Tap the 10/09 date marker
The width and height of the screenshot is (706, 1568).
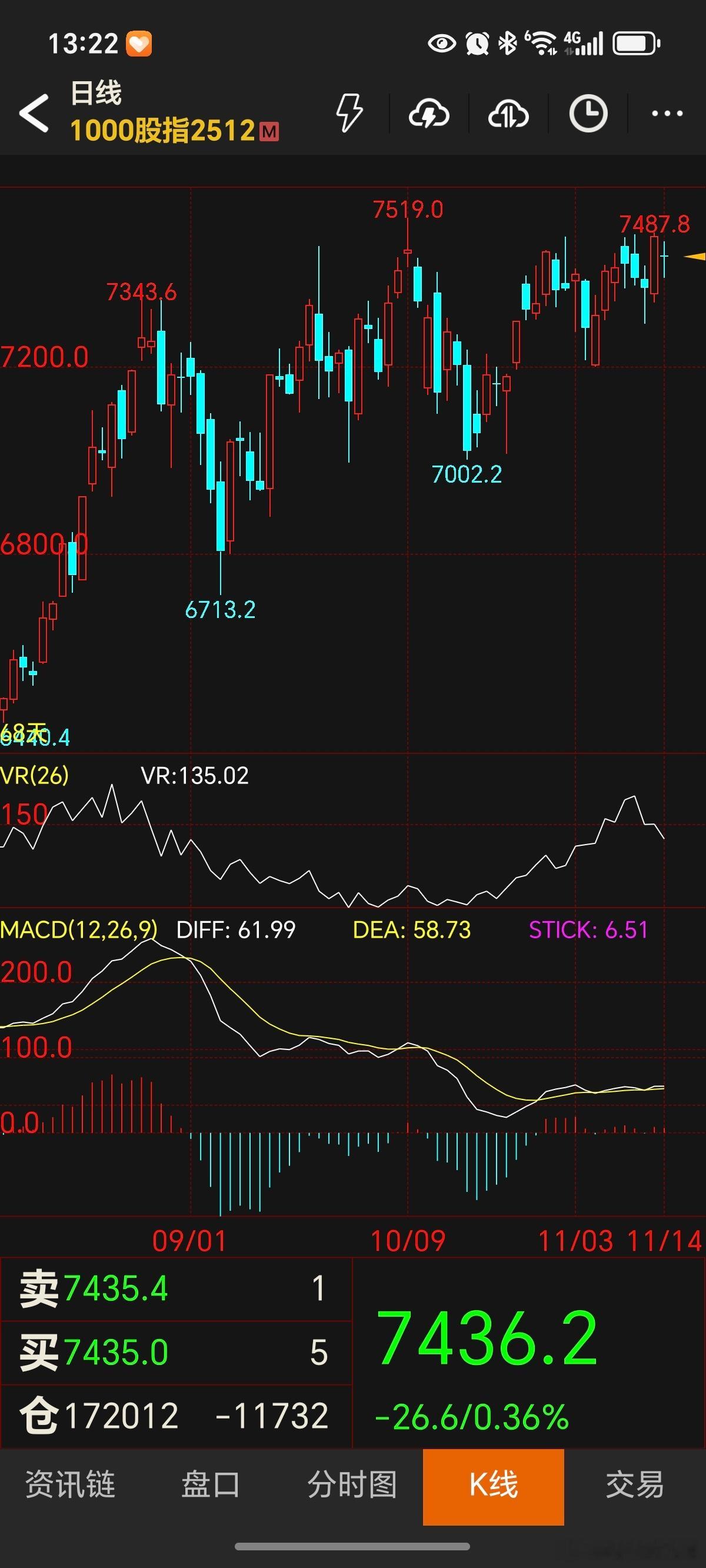click(408, 1241)
